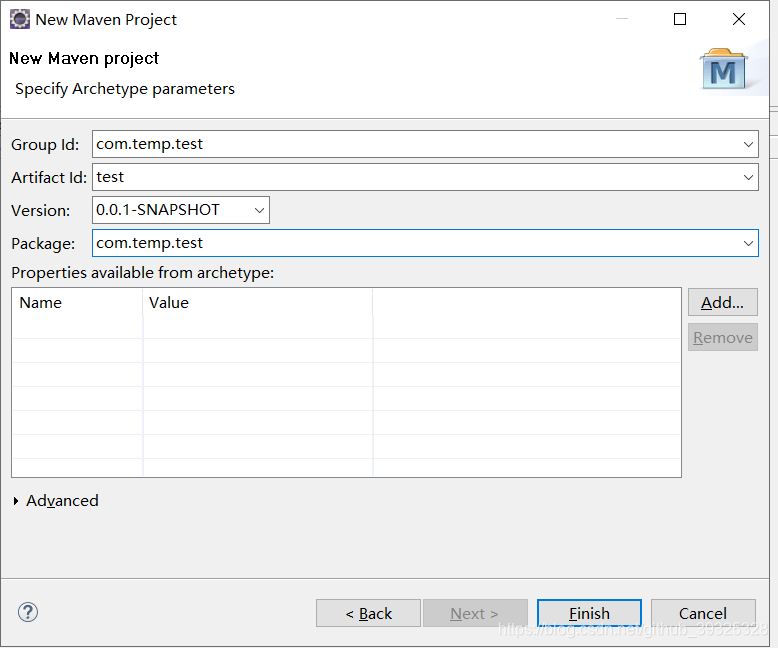Expand the Advanced section
The image size is (778, 648).
point(16,501)
